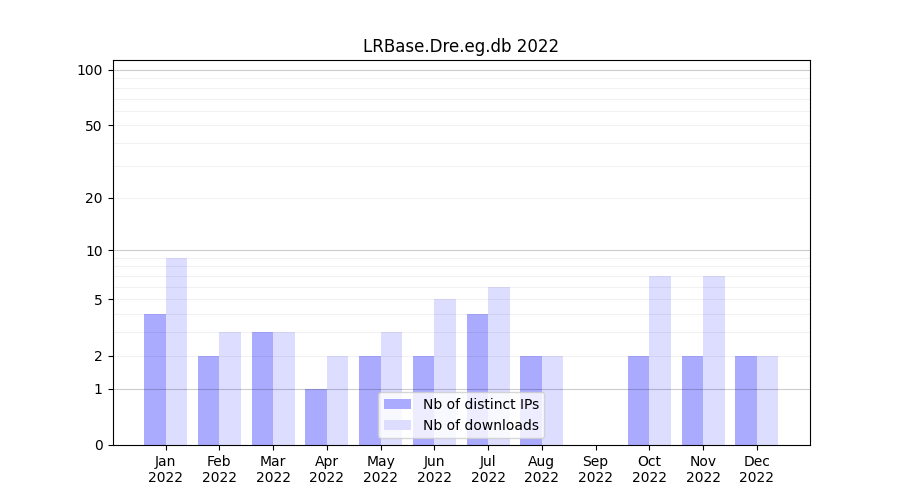
Task: Select the 'Nb of distinct IPs' legend label
Action: point(480,404)
